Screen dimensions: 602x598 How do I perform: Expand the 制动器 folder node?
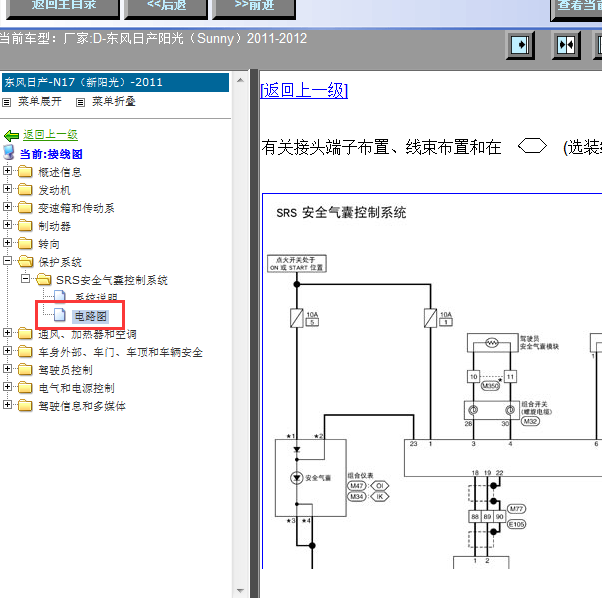click(7, 225)
